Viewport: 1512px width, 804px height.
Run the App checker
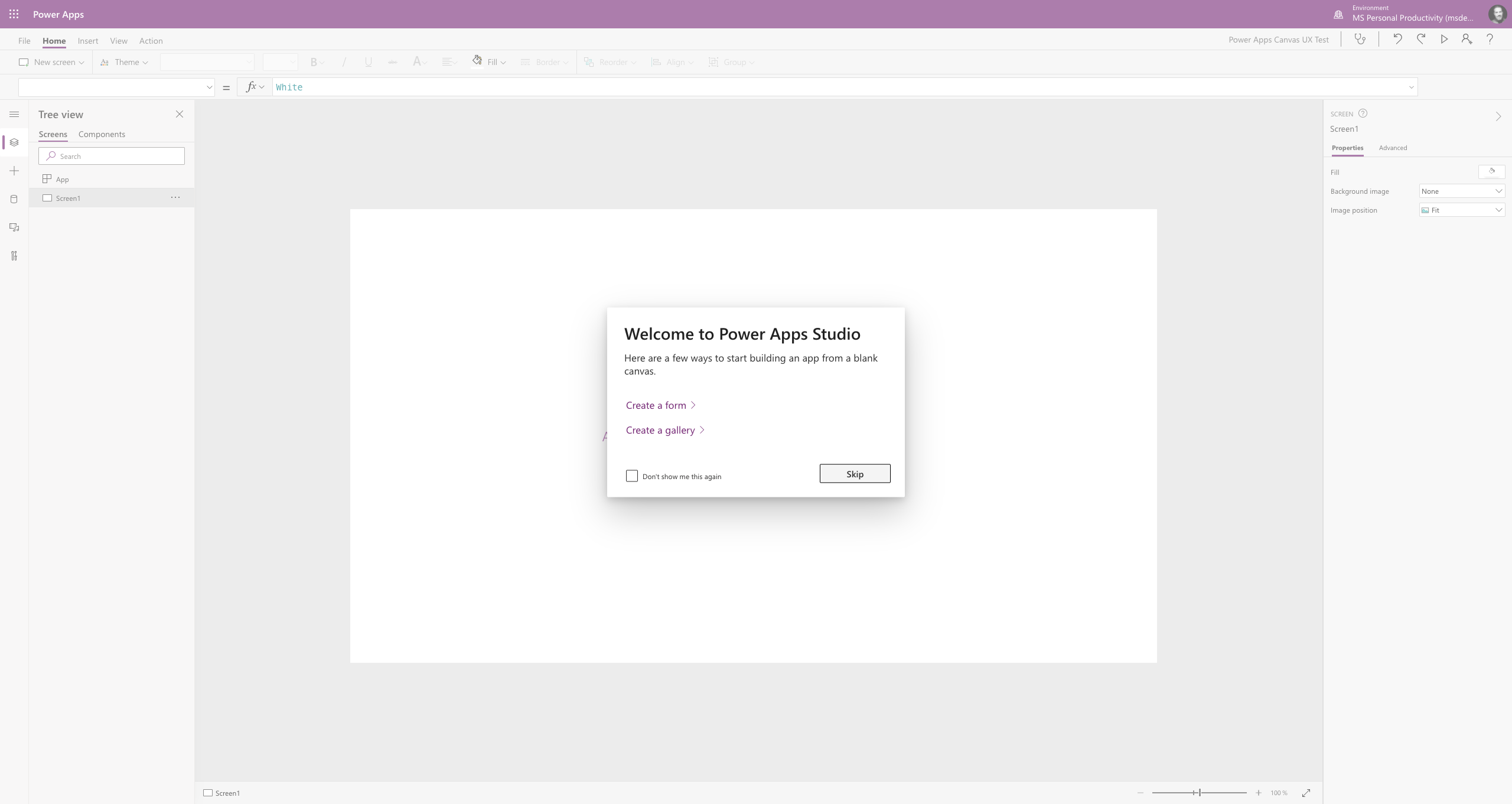coord(1360,39)
